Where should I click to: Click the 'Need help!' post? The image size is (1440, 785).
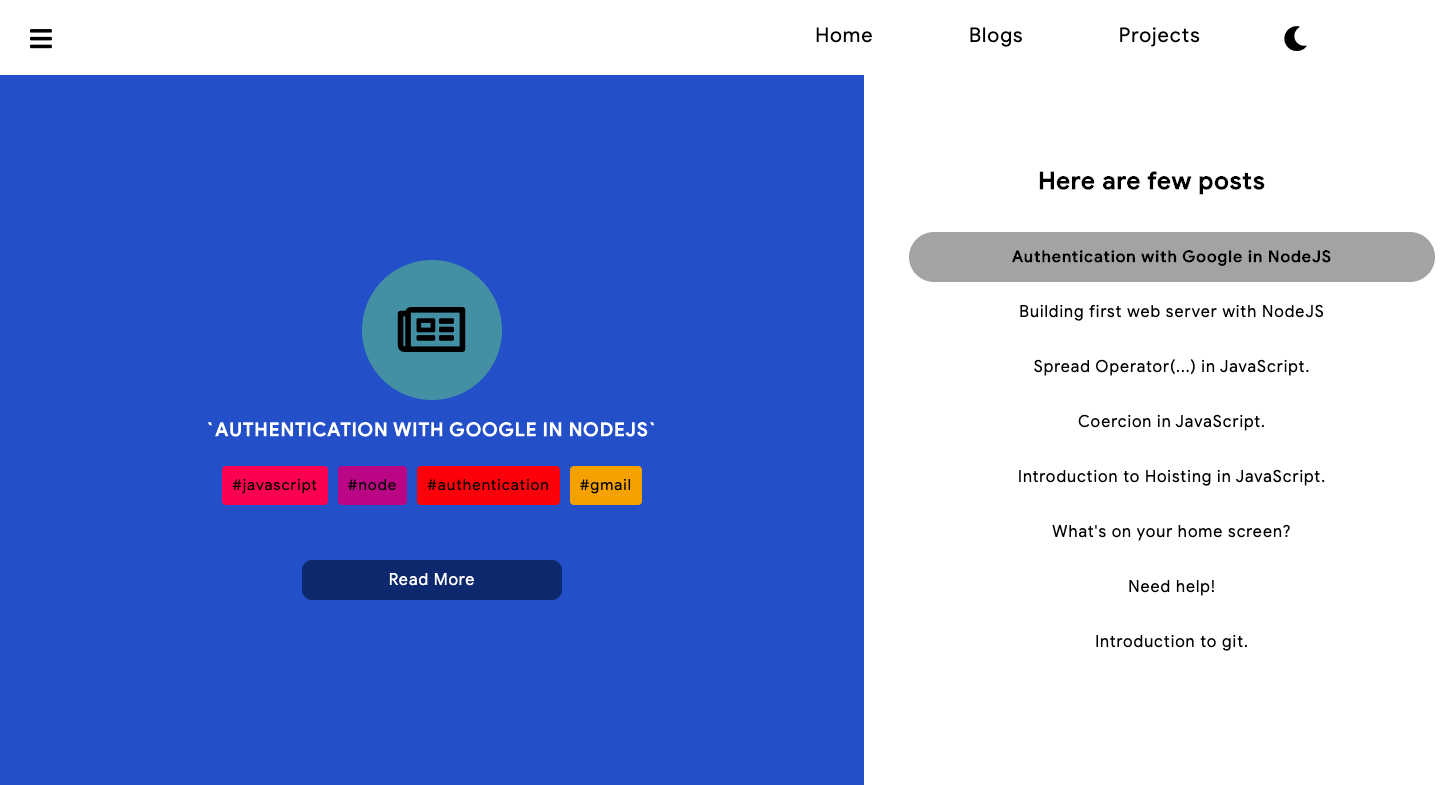click(x=1171, y=586)
